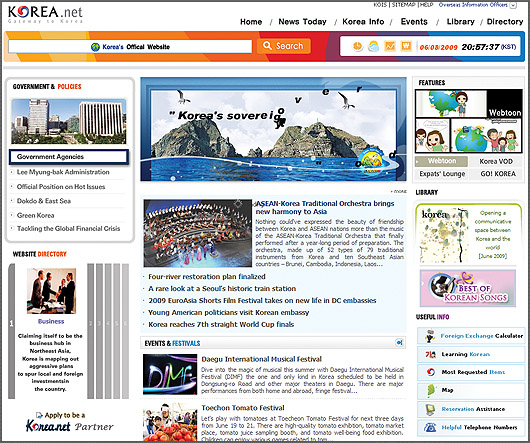Open the Korea Info menu
Image resolution: width=530 pixels, height=443 pixels.
point(363,22)
